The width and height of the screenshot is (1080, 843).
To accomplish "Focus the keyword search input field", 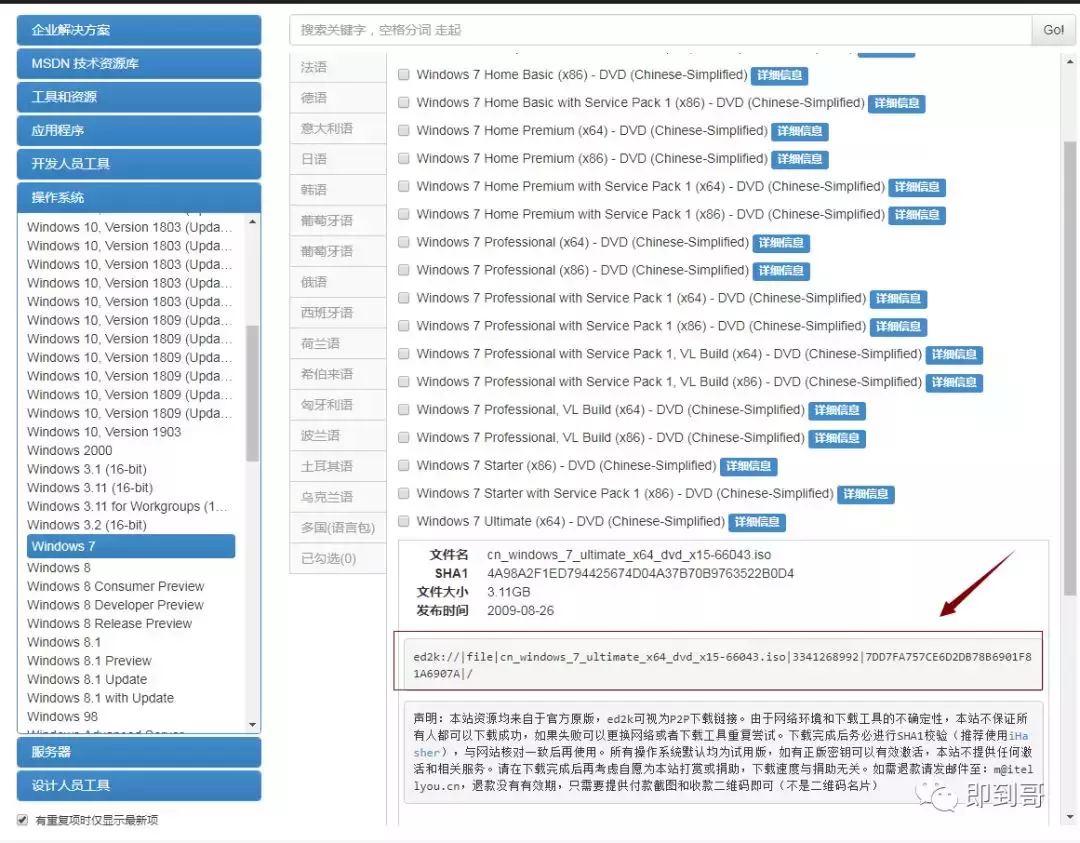I will [660, 30].
